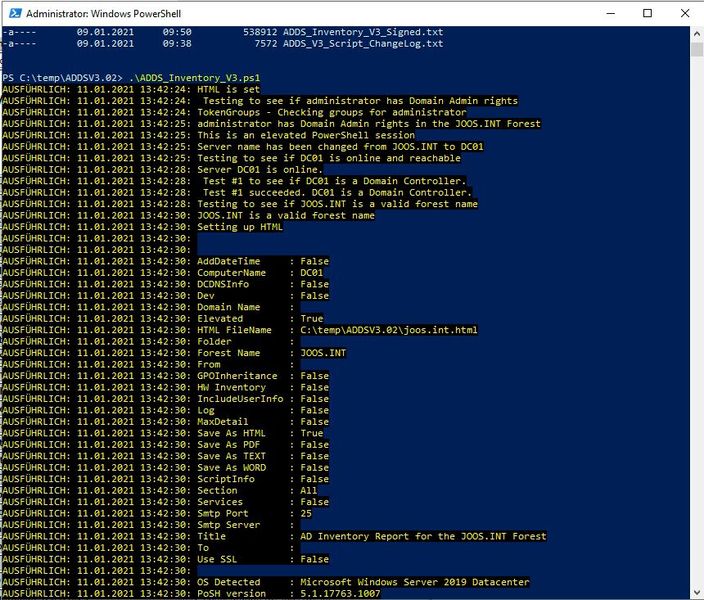Viewport: 704px width, 600px height.
Task: Click the Services parameter row
Action: click(166, 502)
